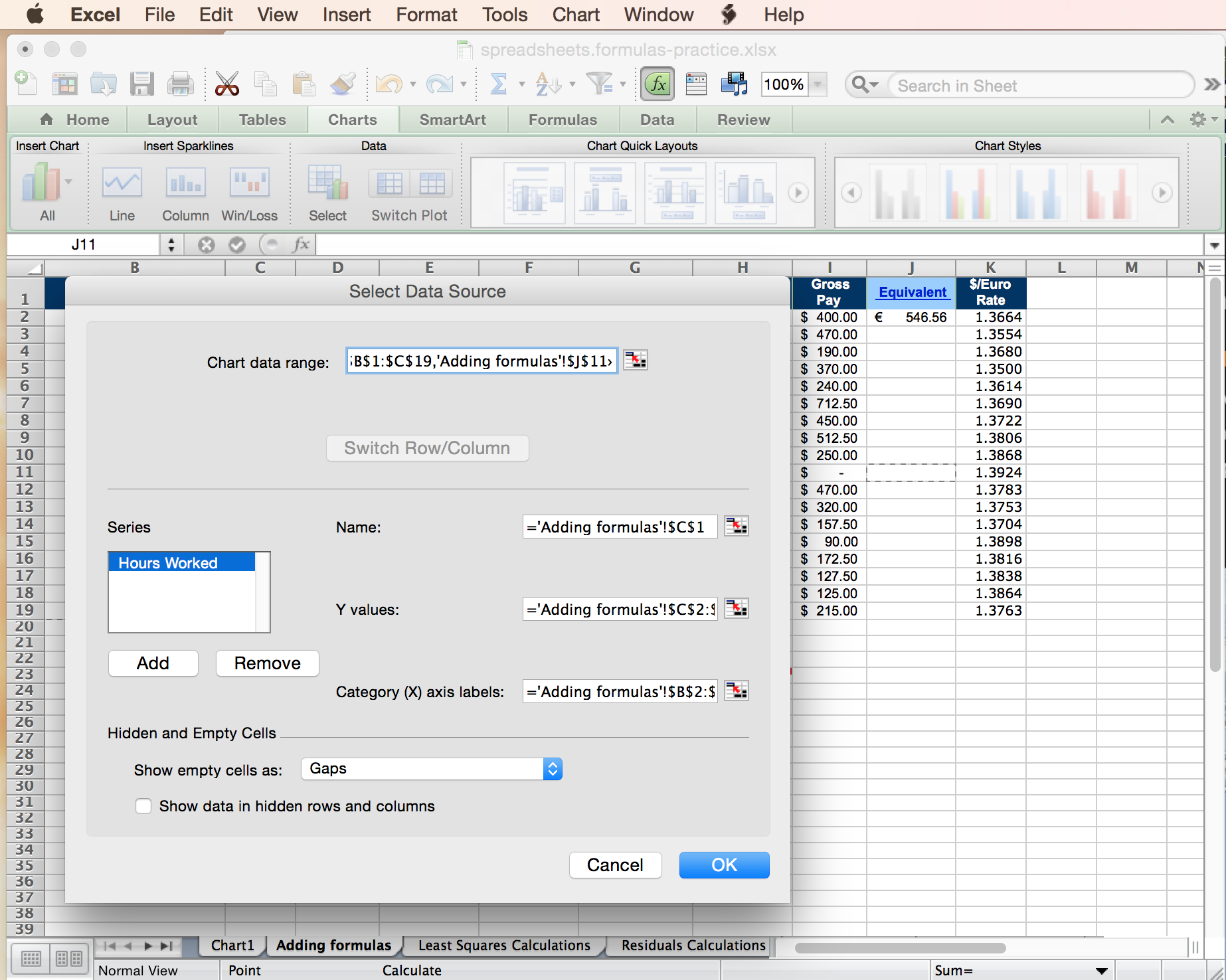
Task: Click the Chart data range input field
Action: coord(482,361)
